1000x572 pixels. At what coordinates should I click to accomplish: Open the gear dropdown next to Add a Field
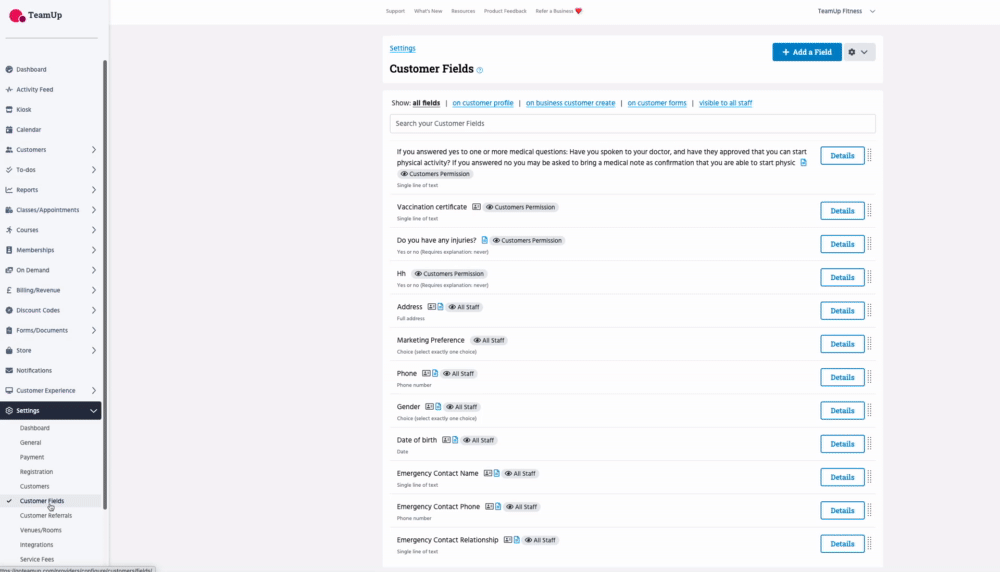coord(858,52)
